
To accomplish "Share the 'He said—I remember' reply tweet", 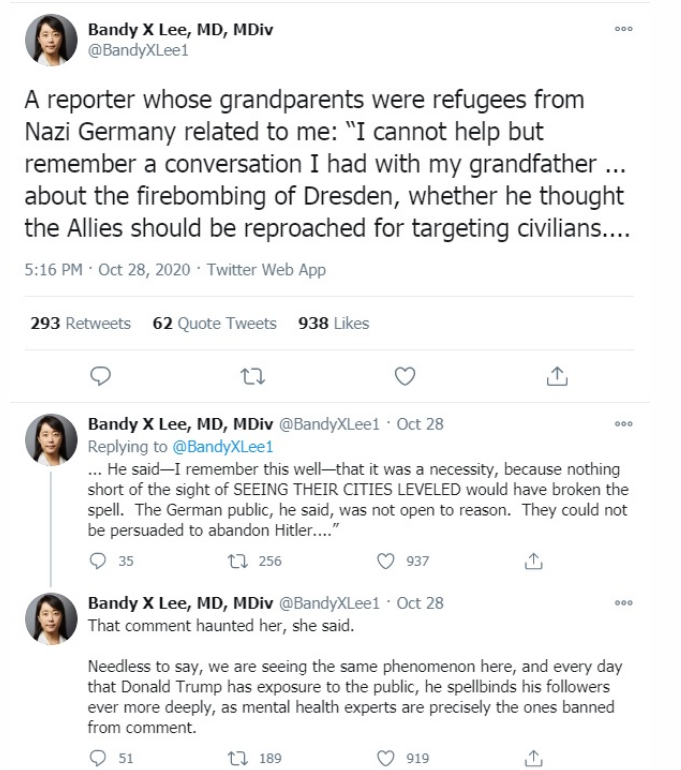I will coord(534,560).
